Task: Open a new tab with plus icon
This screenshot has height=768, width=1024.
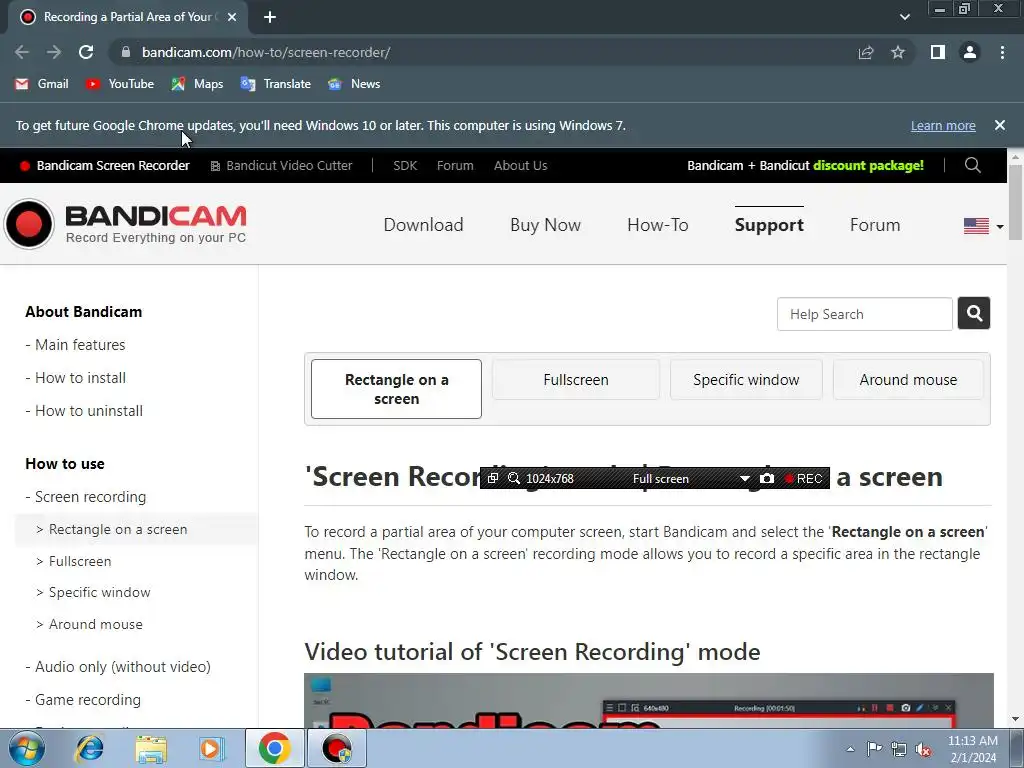Action: coord(270,17)
